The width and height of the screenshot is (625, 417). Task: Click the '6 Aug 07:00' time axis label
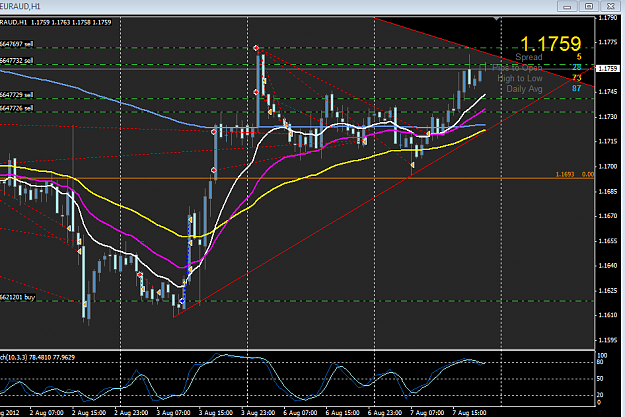click(x=300, y=413)
